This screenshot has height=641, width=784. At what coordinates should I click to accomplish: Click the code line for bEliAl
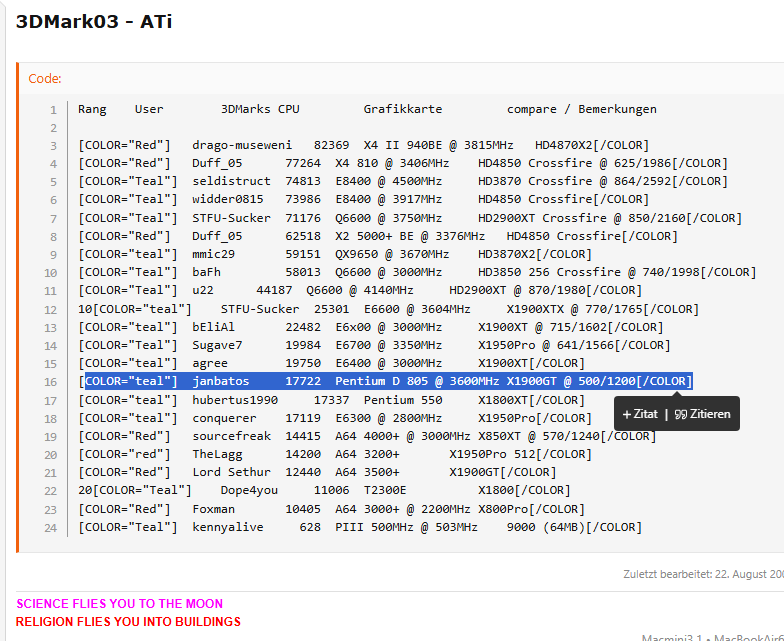[370, 327]
